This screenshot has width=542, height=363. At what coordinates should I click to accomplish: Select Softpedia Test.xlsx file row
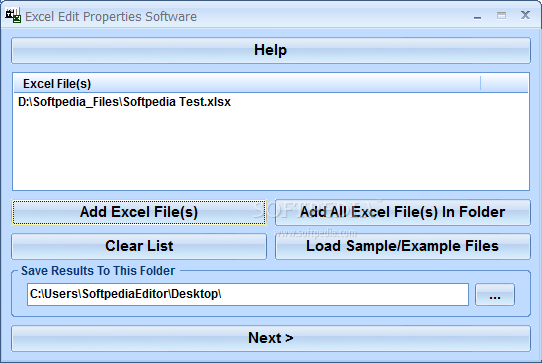[271, 102]
